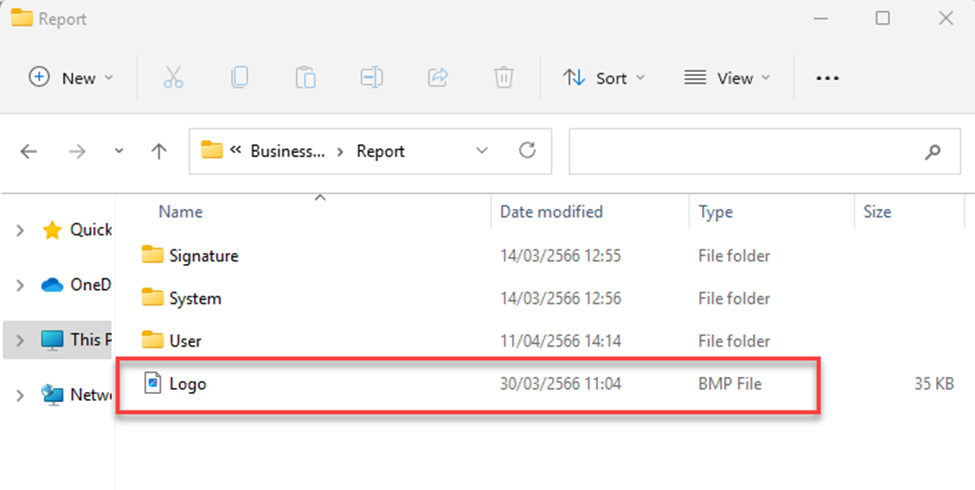
Task: Click the Share icon in toolbar
Action: click(438, 77)
